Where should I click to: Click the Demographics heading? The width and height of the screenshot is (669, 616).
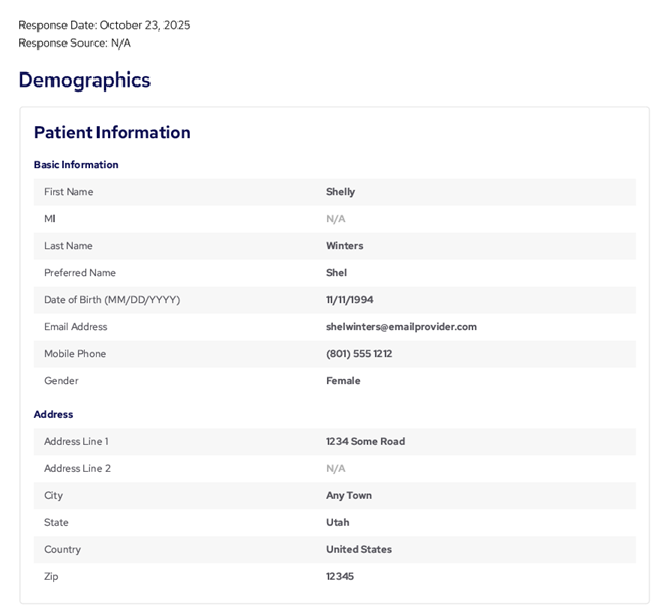click(84, 80)
